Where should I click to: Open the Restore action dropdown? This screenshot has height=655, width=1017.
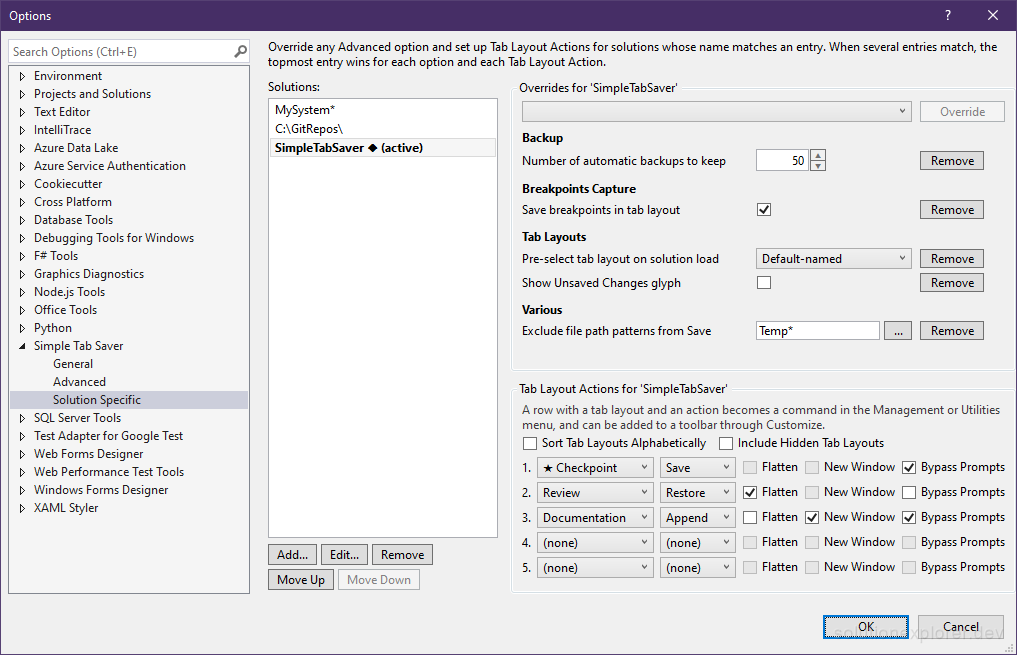pyautogui.click(x=697, y=493)
